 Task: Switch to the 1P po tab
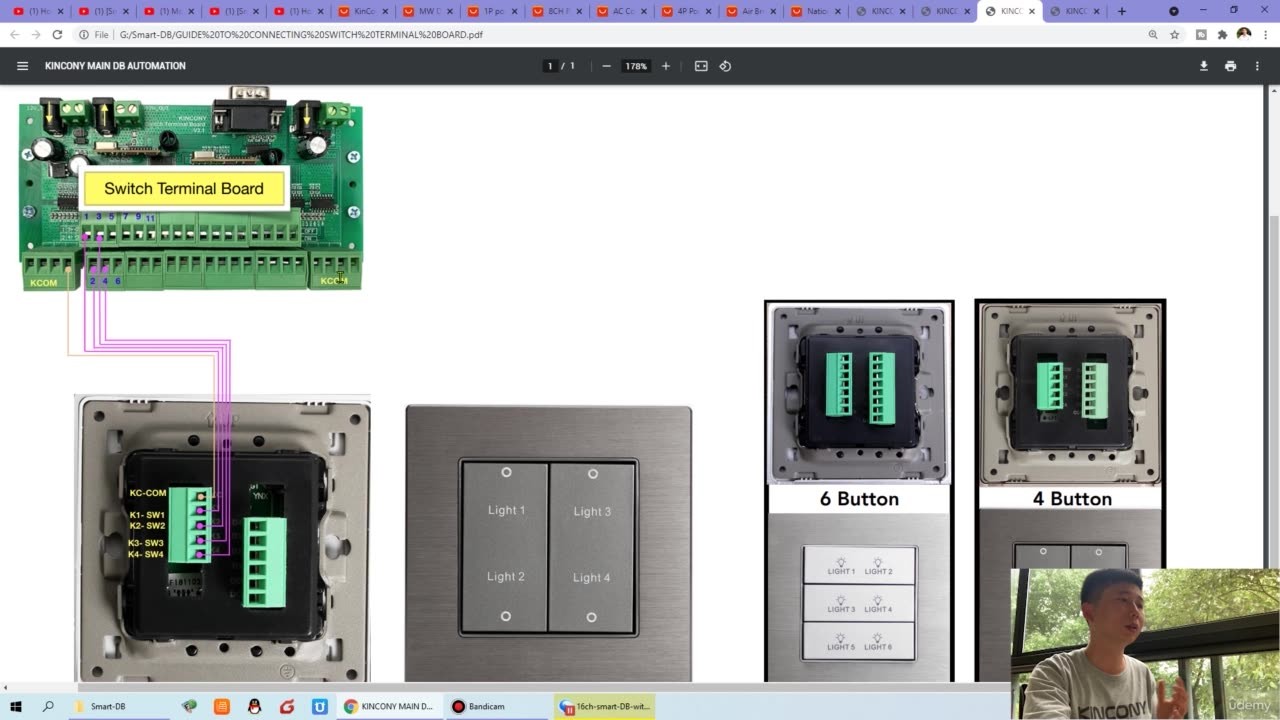pos(492,11)
